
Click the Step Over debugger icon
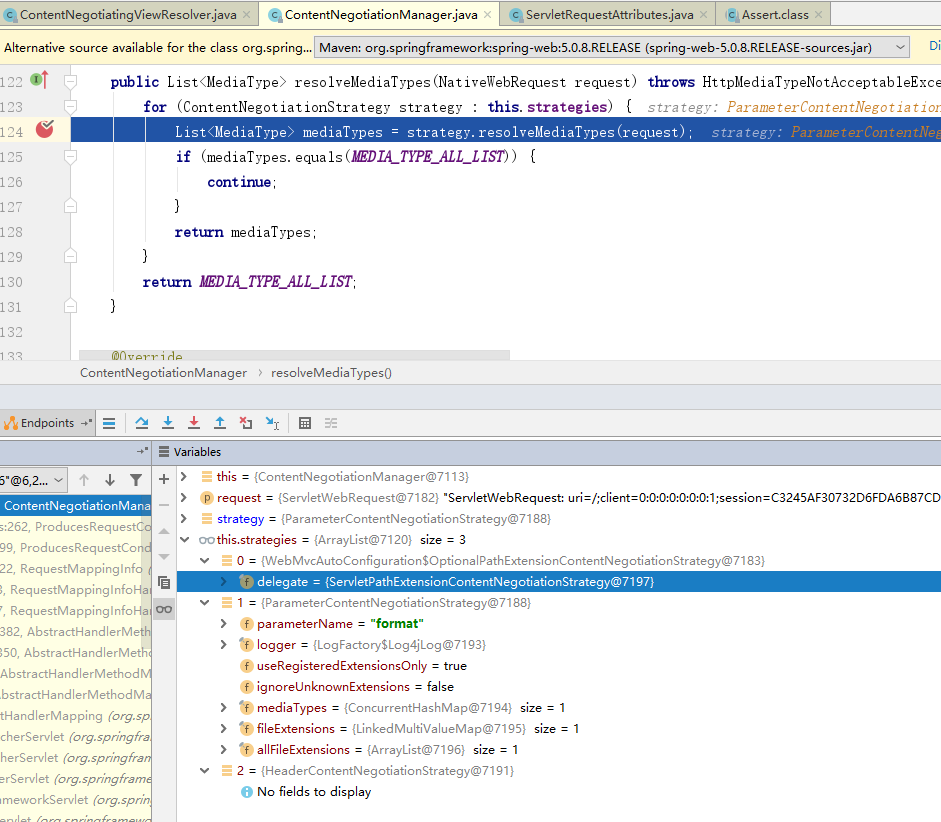click(142, 423)
